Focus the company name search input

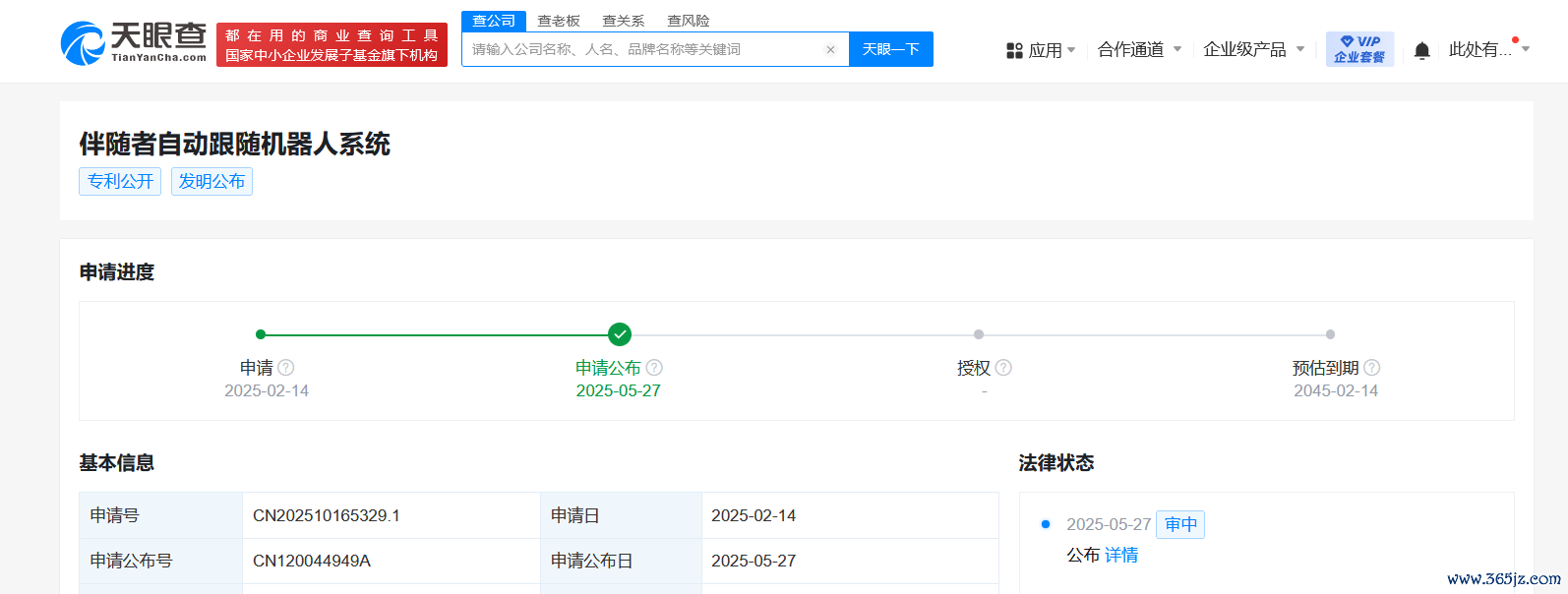pos(639,49)
